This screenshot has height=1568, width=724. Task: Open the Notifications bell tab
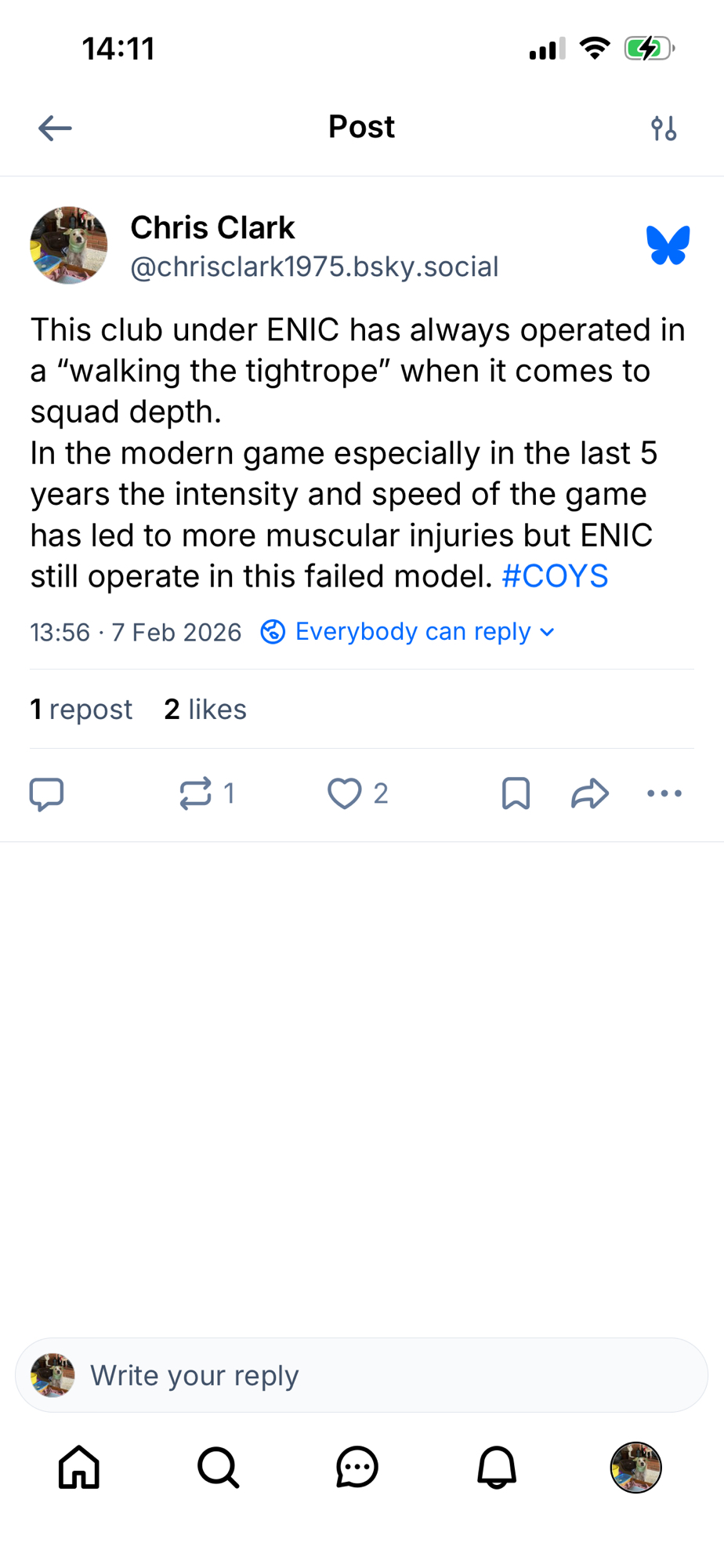497,1467
